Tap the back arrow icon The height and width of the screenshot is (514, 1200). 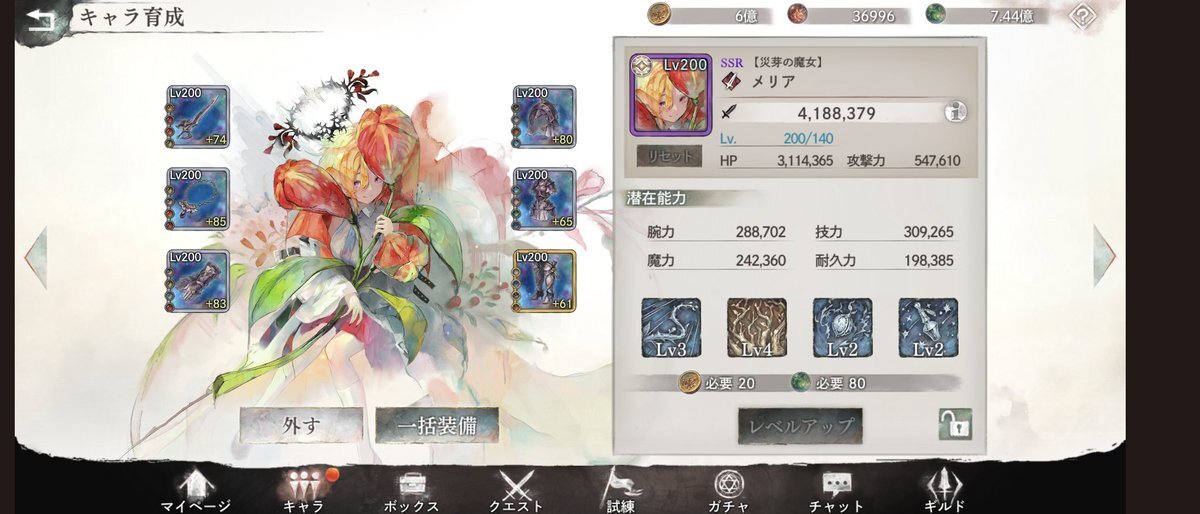click(x=40, y=19)
